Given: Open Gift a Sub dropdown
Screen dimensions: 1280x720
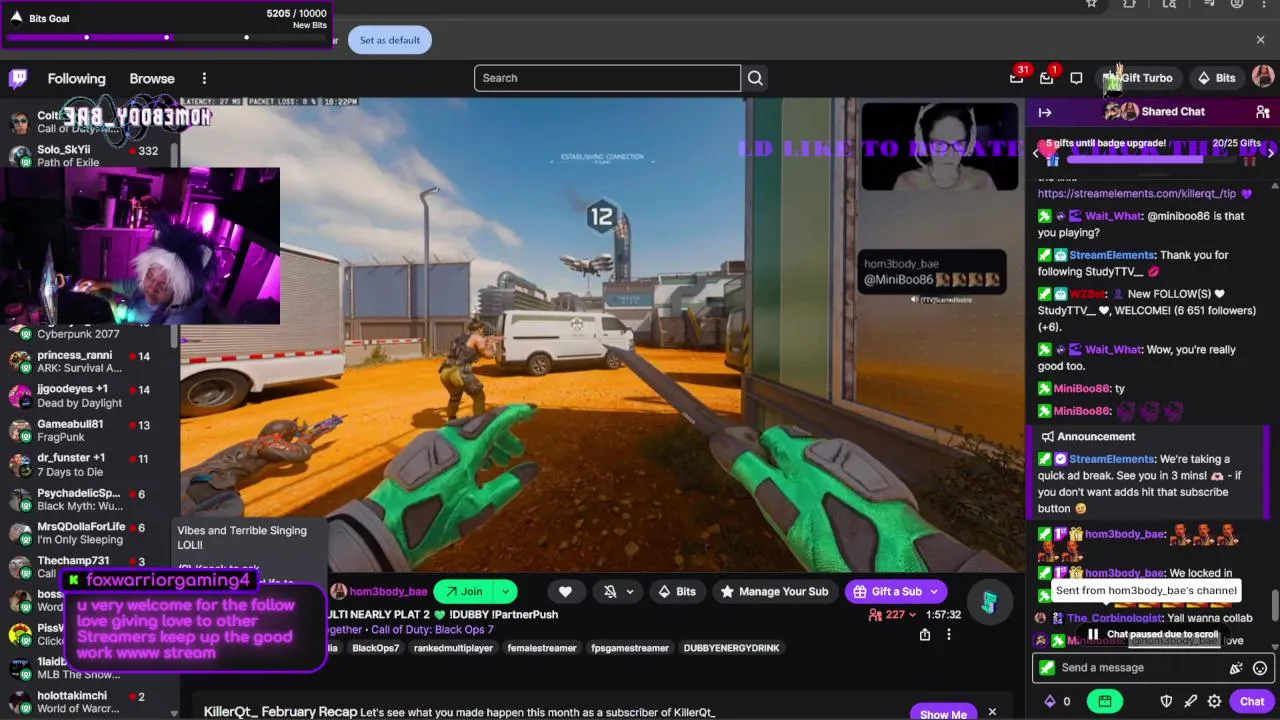Looking at the screenshot, I should 895,591.
